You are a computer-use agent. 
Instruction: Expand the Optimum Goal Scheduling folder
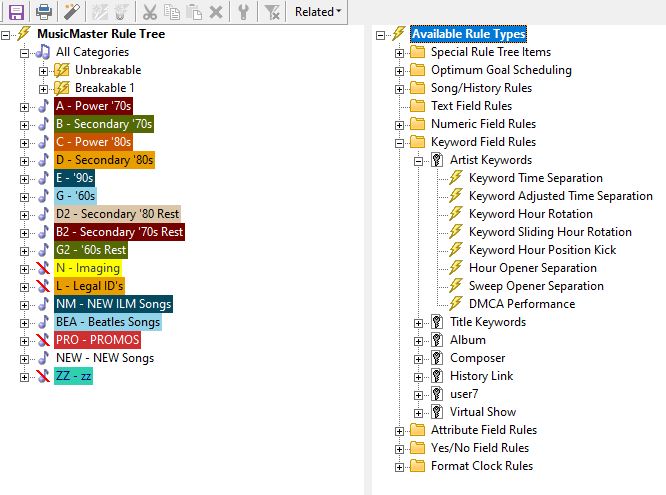click(x=399, y=71)
